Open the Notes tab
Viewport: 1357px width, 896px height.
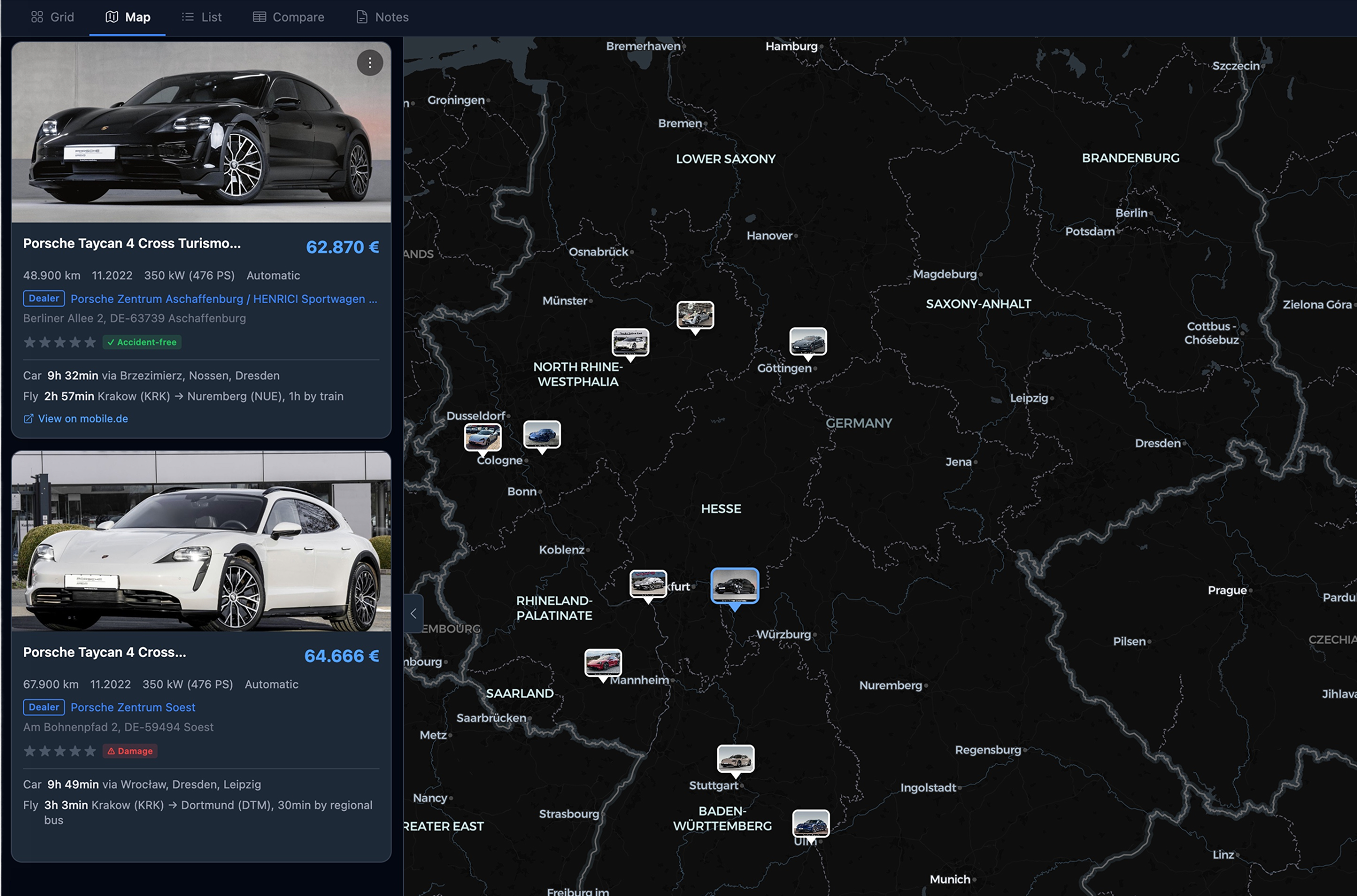382,17
